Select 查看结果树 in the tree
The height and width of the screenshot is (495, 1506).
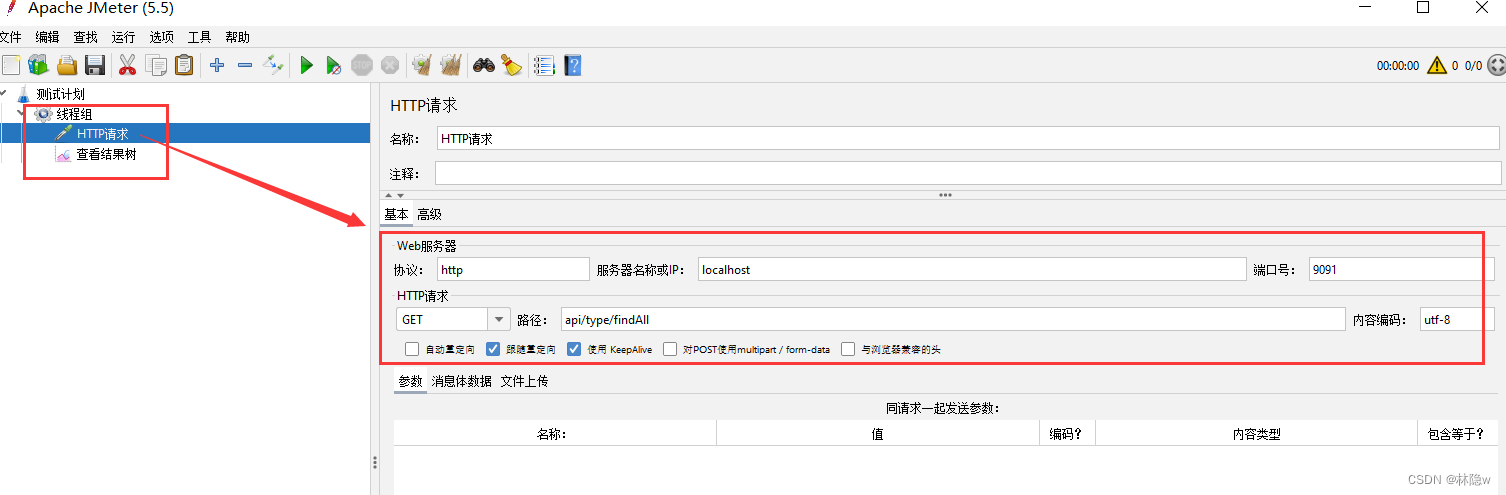tap(106, 155)
